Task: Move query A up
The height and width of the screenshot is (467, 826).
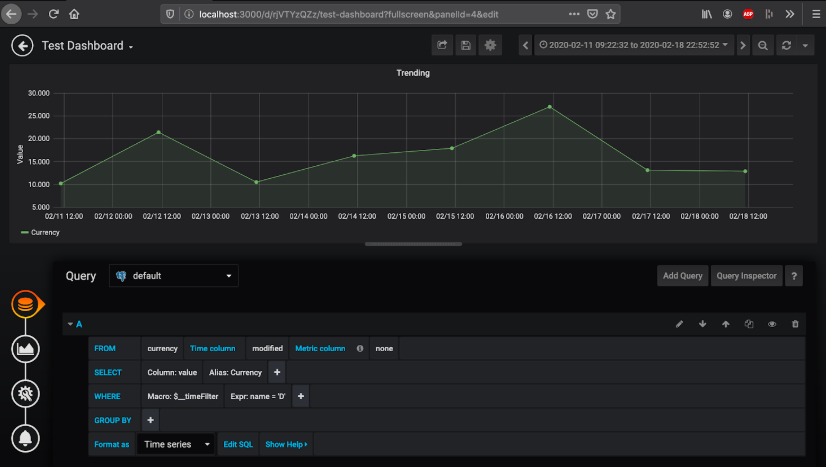Action: click(x=725, y=324)
